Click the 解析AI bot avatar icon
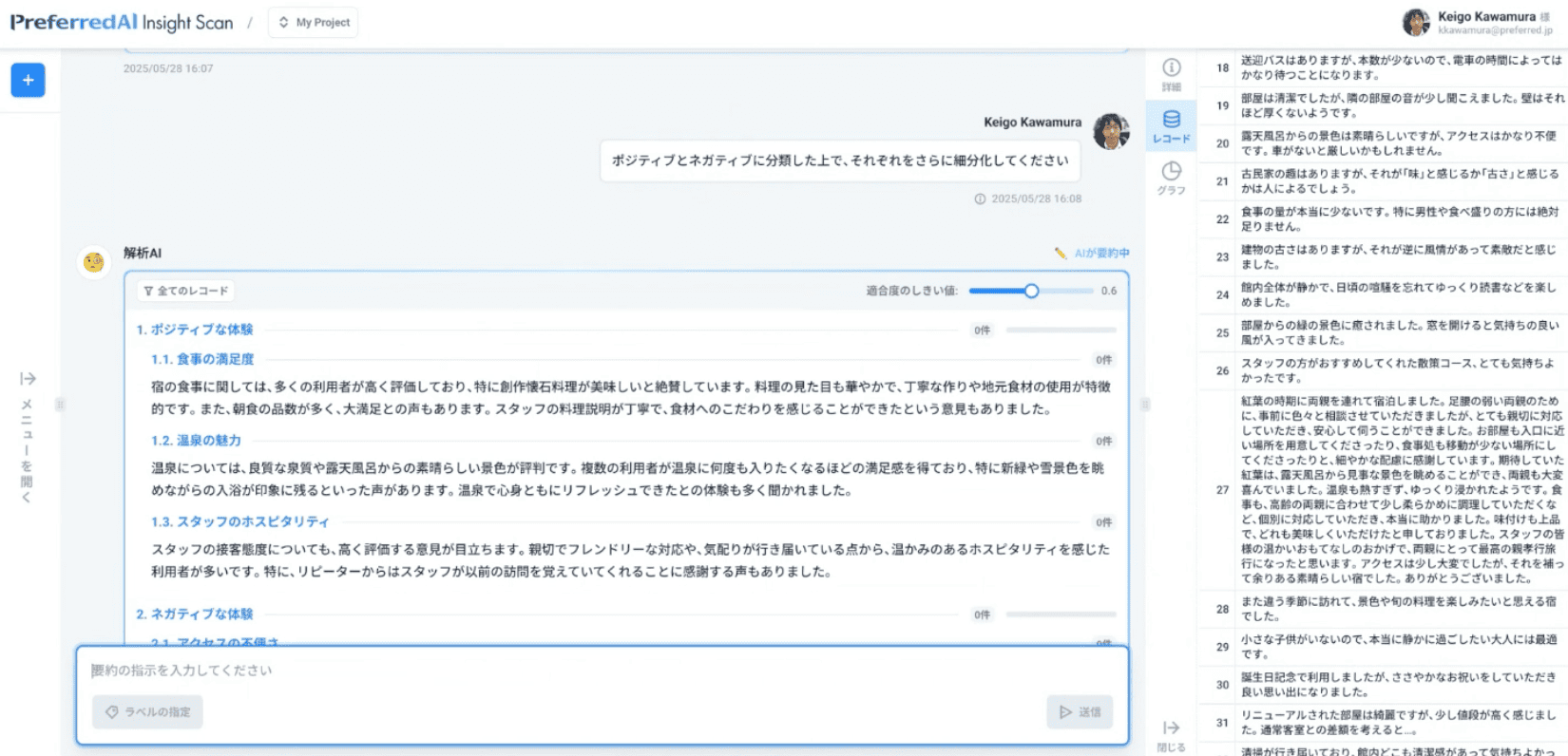 (x=93, y=261)
